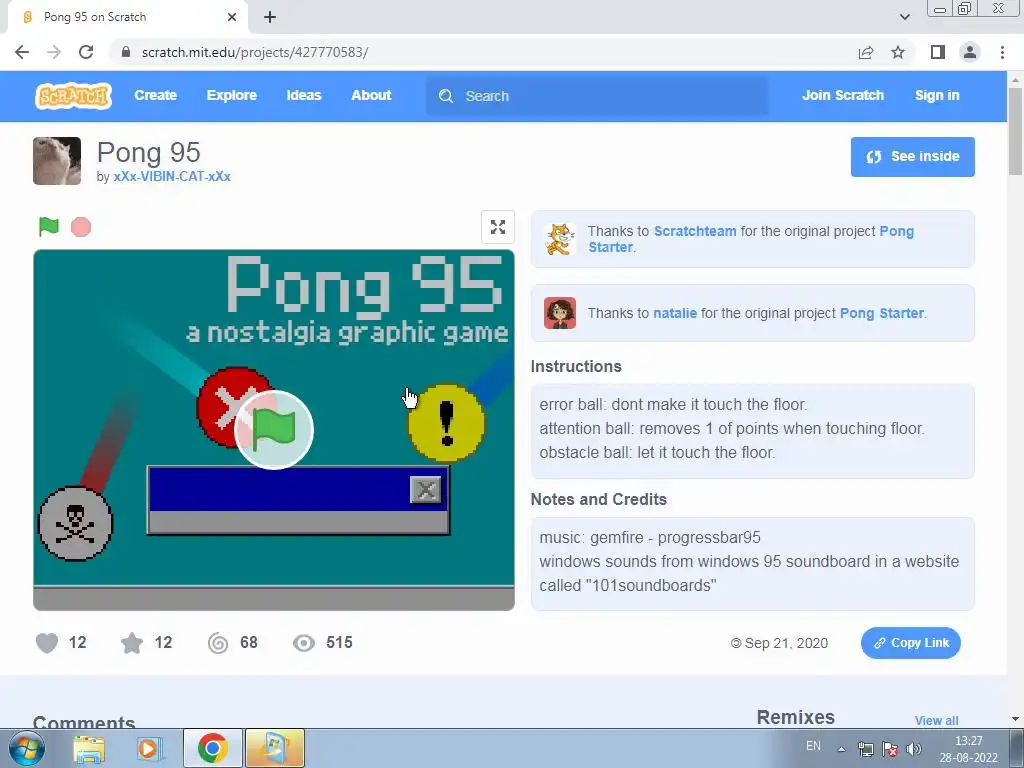This screenshot has height=768, width=1024.
Task: Toggle the browser side panel
Action: pos(938,52)
